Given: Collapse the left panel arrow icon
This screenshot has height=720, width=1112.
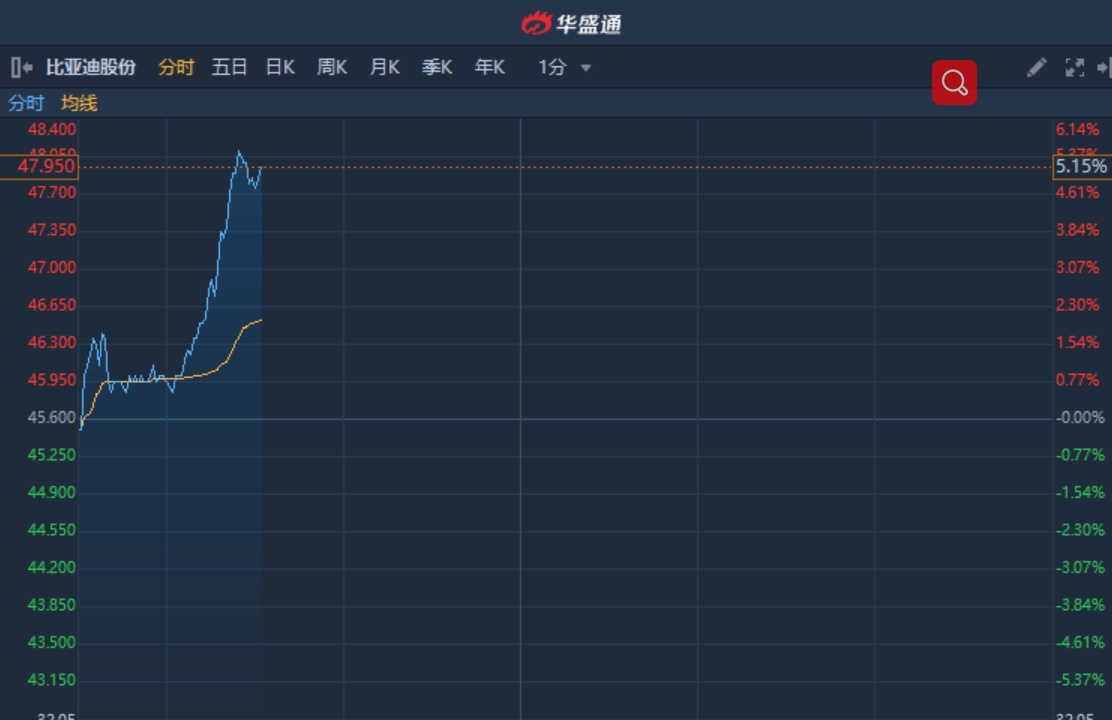Looking at the screenshot, I should (x=21, y=67).
